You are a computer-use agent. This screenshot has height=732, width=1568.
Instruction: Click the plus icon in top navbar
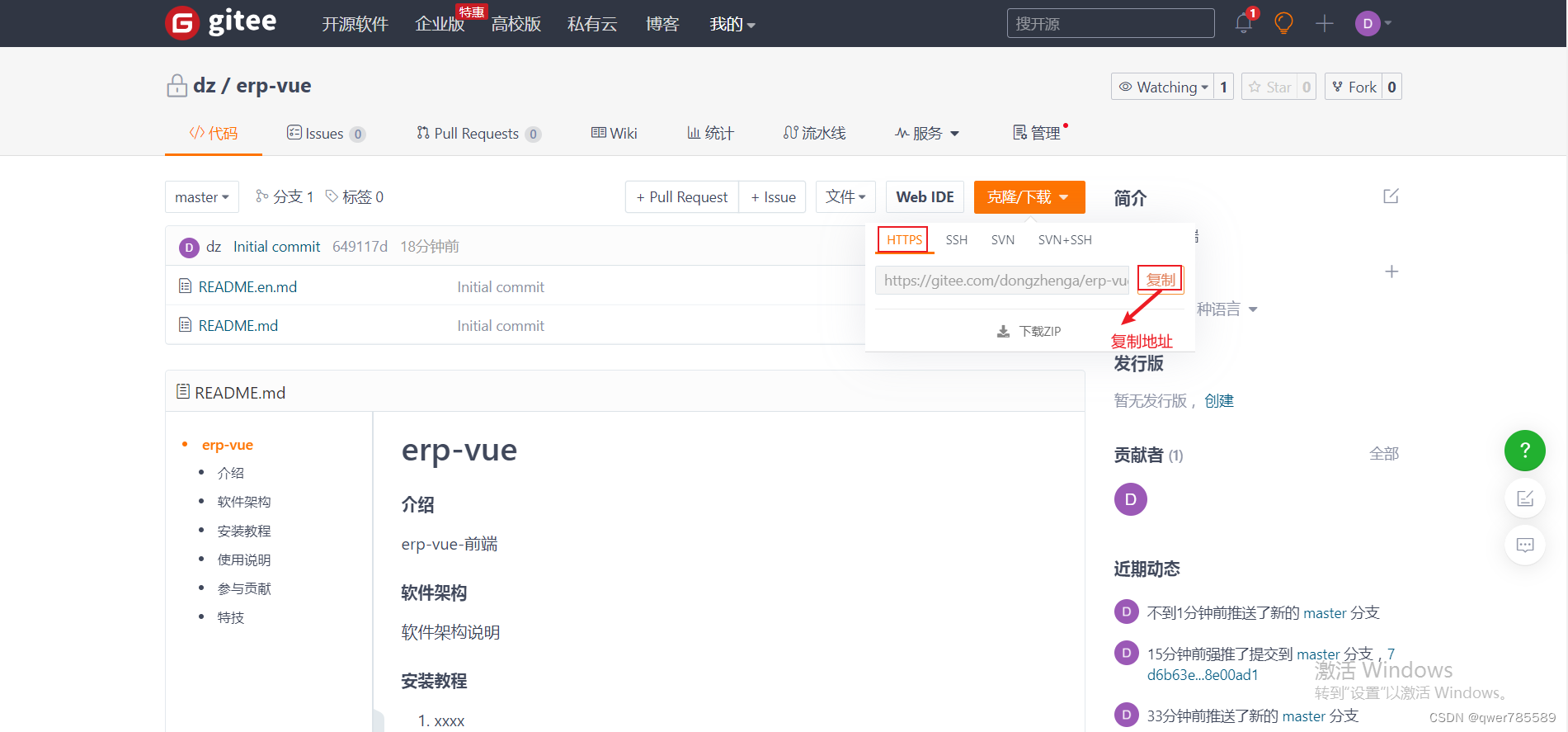[1325, 23]
